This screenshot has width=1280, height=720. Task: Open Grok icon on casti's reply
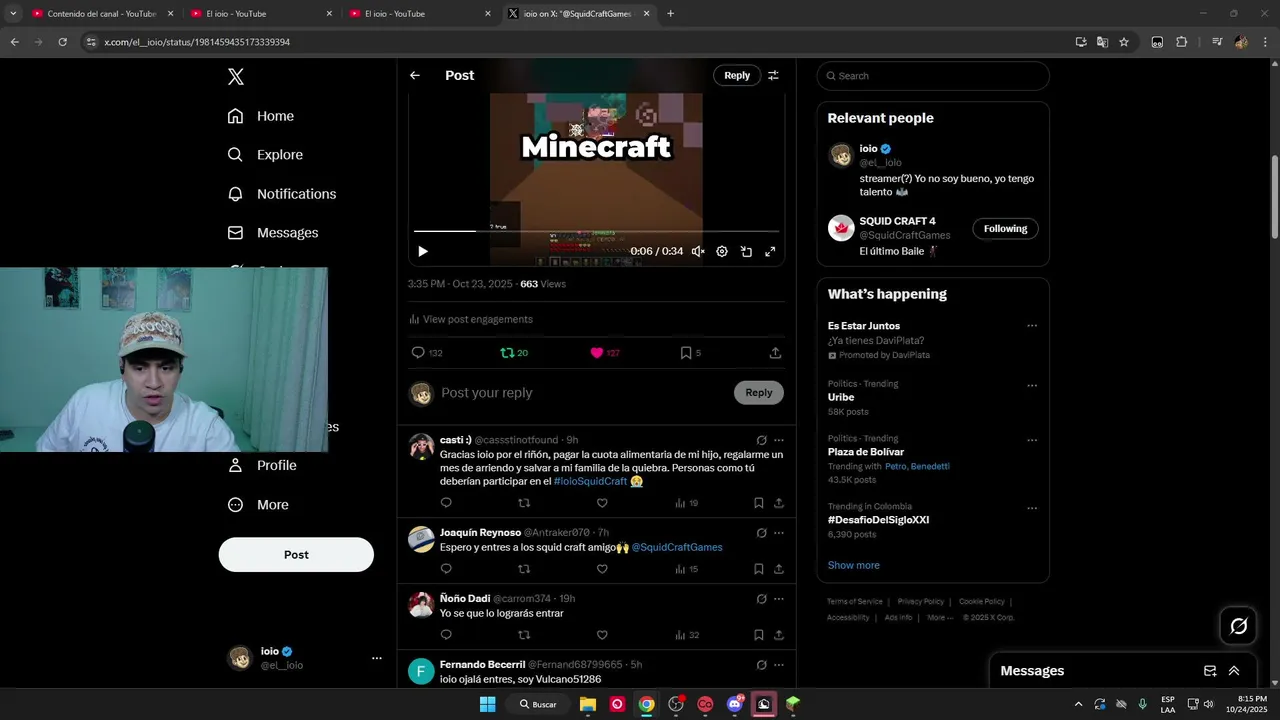(761, 440)
